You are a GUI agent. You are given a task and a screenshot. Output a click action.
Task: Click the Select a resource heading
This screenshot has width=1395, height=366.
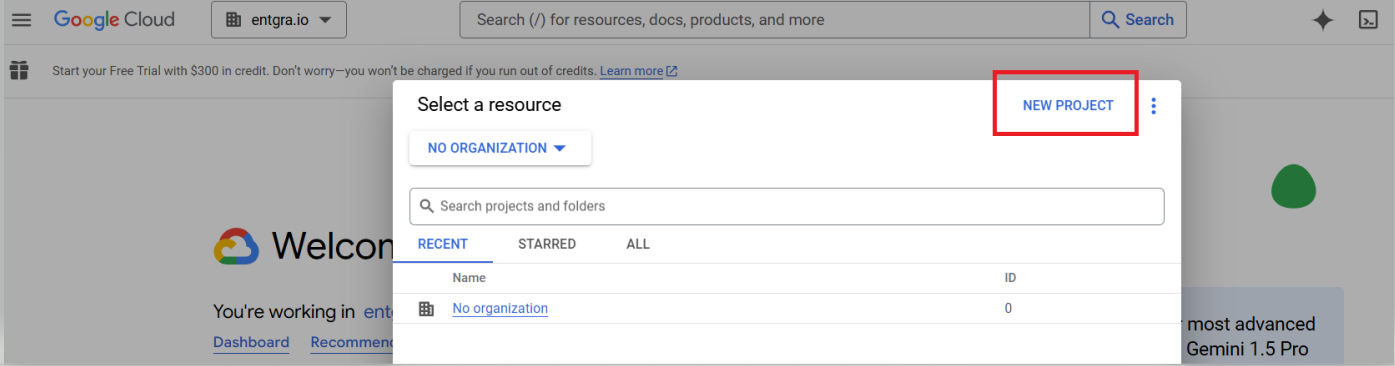pos(489,104)
